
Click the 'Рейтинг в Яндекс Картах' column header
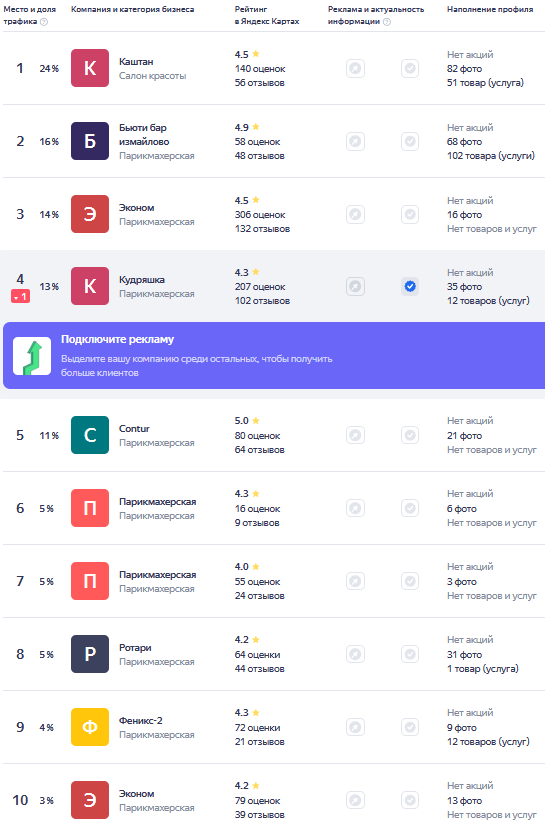[267, 15]
